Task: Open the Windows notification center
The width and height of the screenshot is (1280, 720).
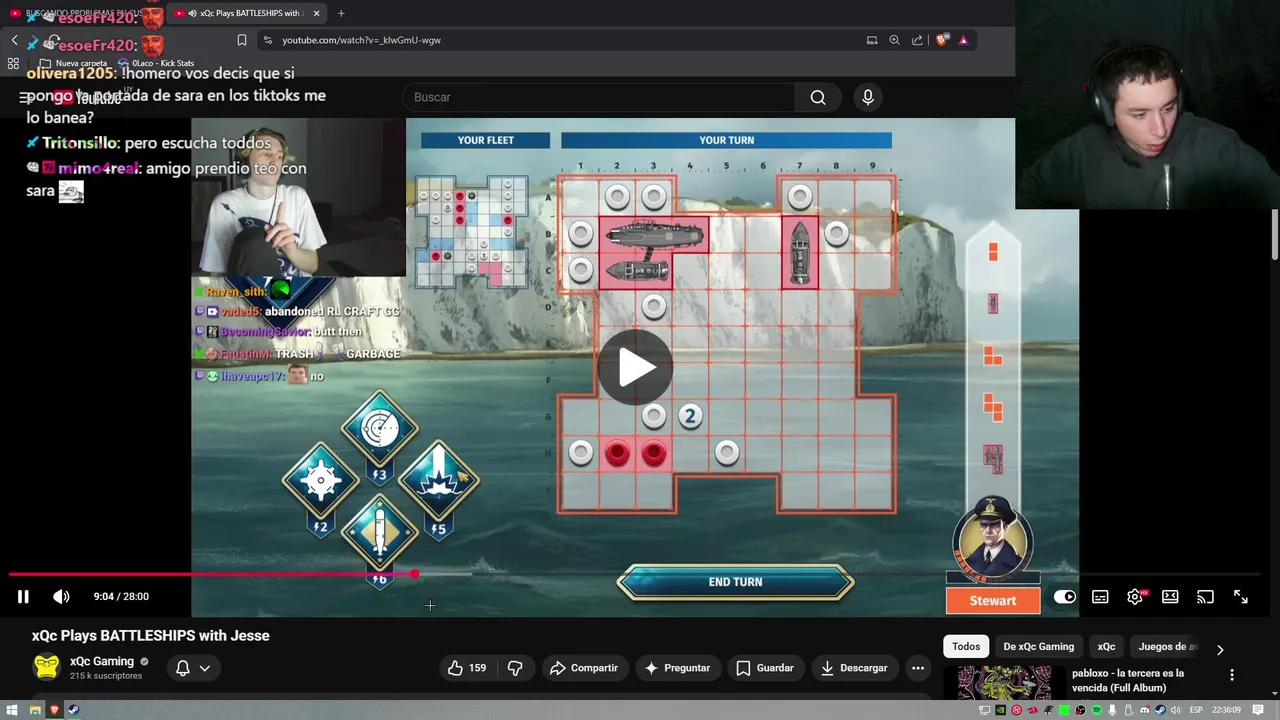Action: [x=1258, y=710]
